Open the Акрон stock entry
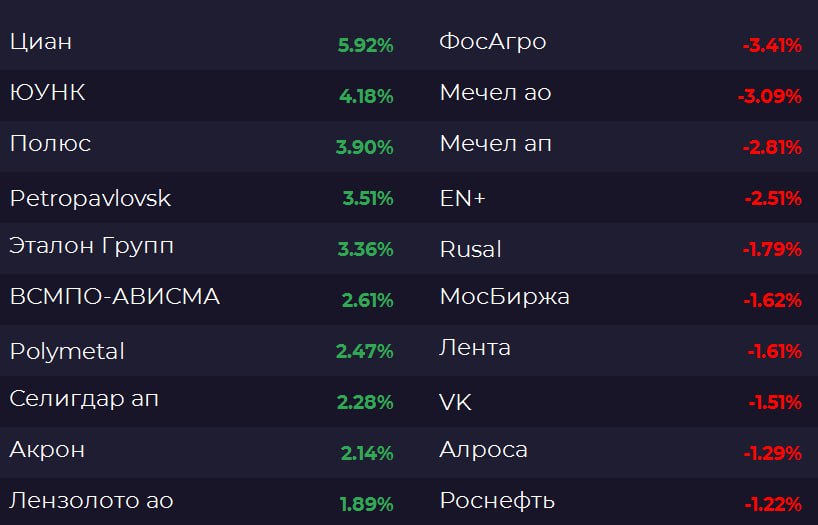This screenshot has width=818, height=525. (47, 450)
